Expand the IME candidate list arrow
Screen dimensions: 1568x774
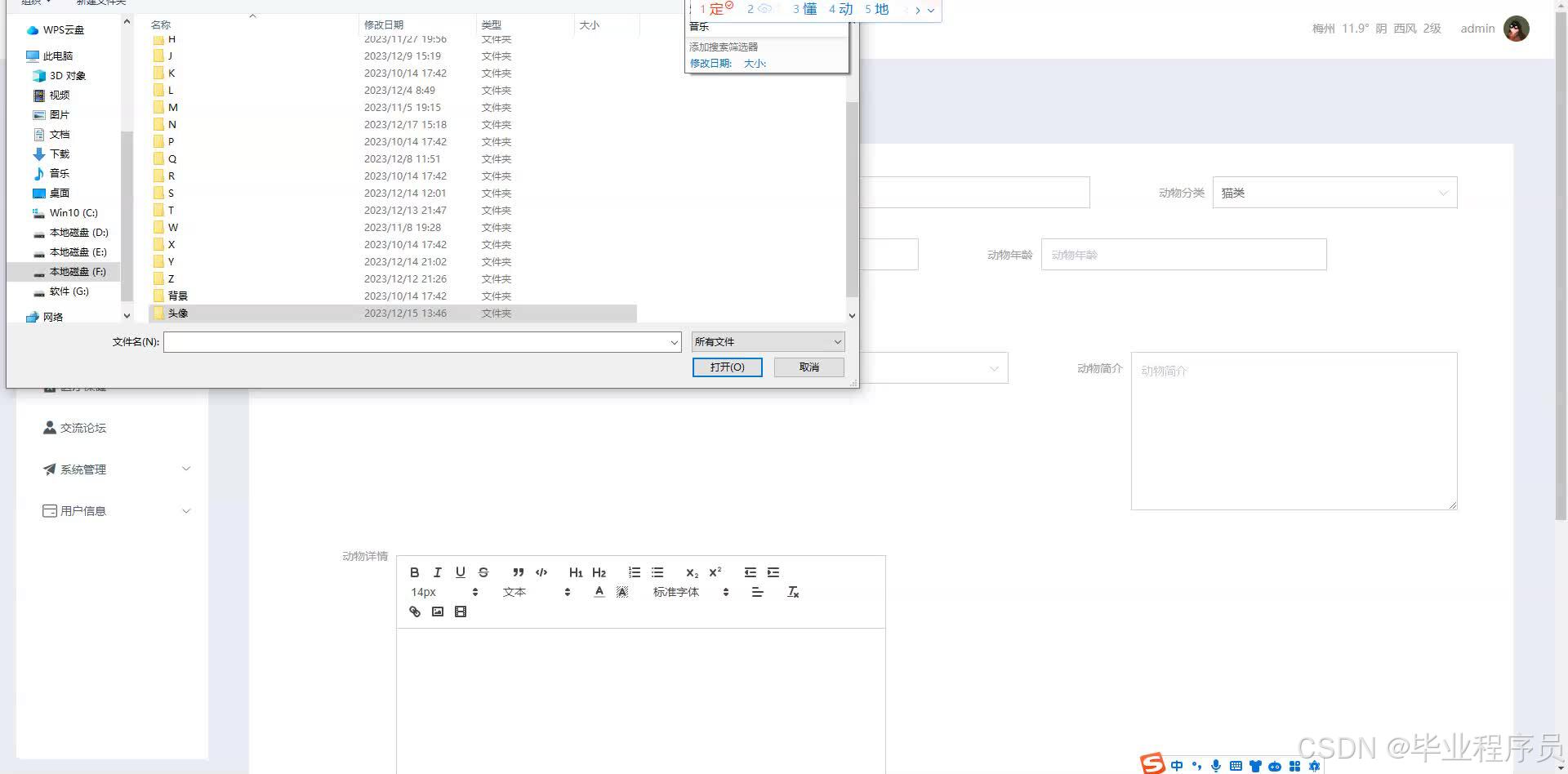pyautogui.click(x=930, y=11)
